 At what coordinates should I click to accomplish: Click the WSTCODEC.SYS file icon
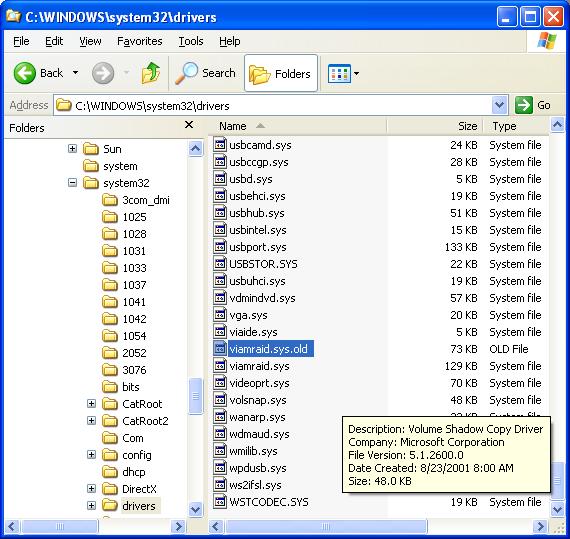click(x=220, y=502)
